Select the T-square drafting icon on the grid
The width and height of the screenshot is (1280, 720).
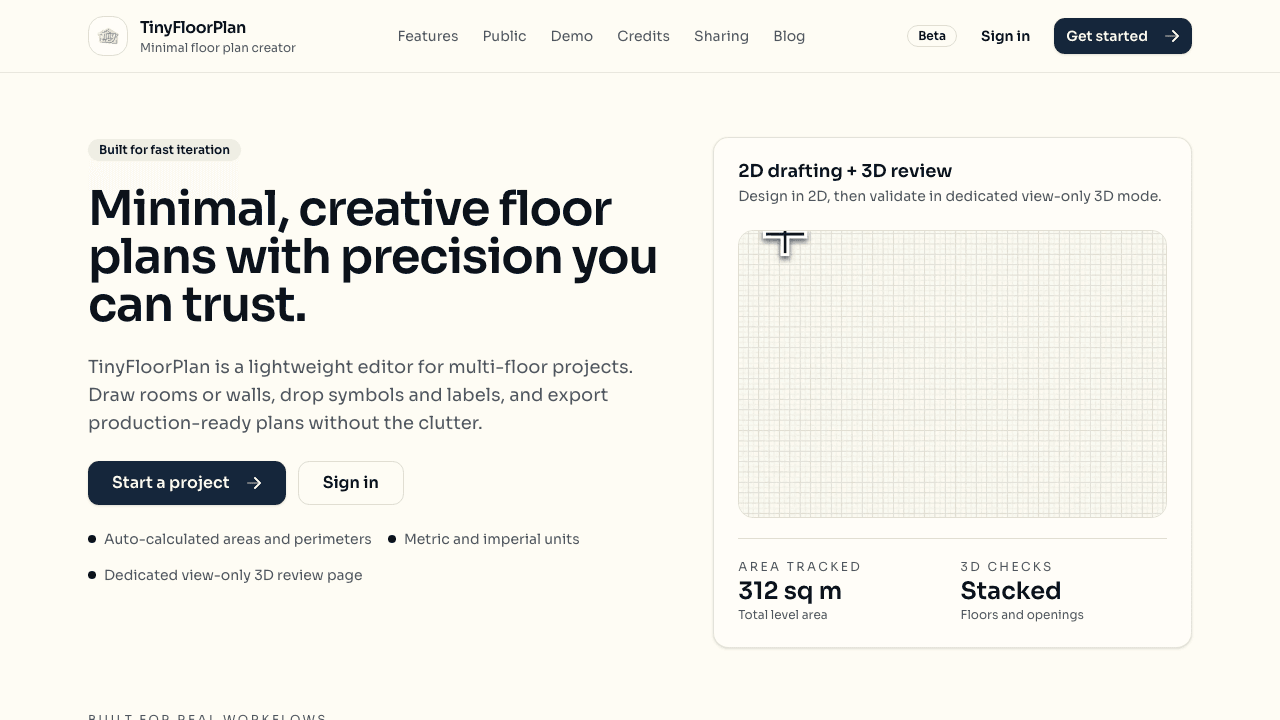click(x=784, y=243)
